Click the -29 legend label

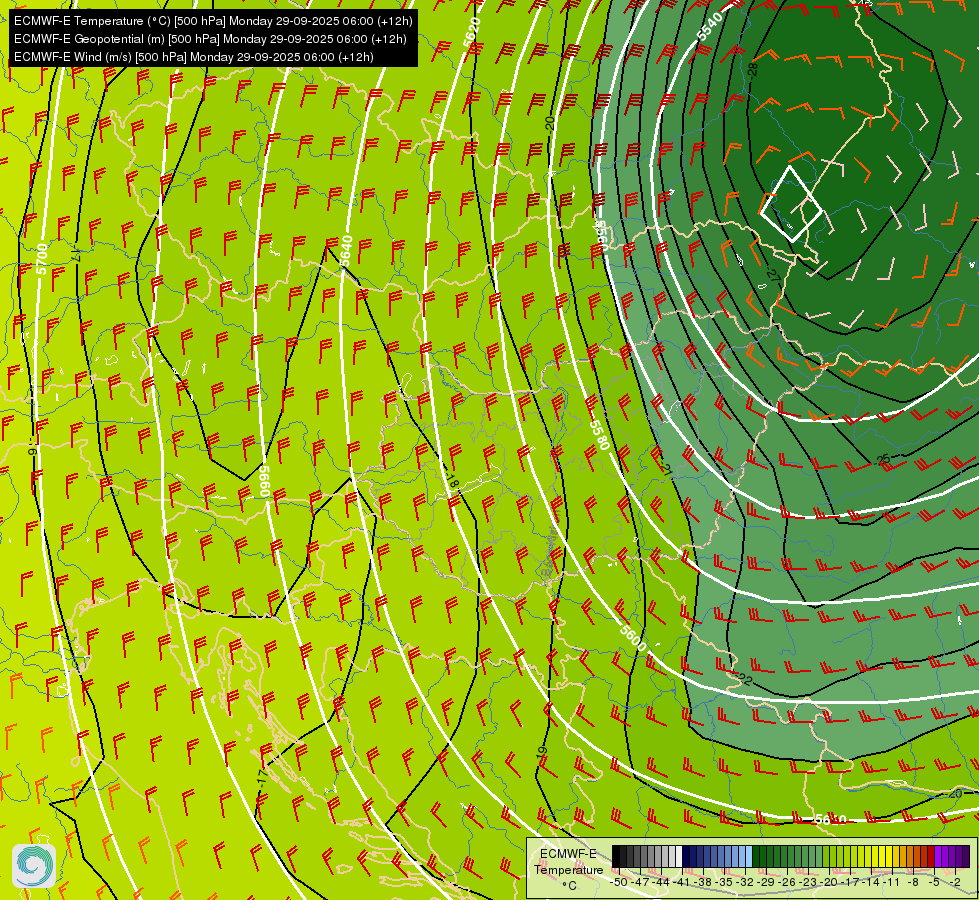765,883
